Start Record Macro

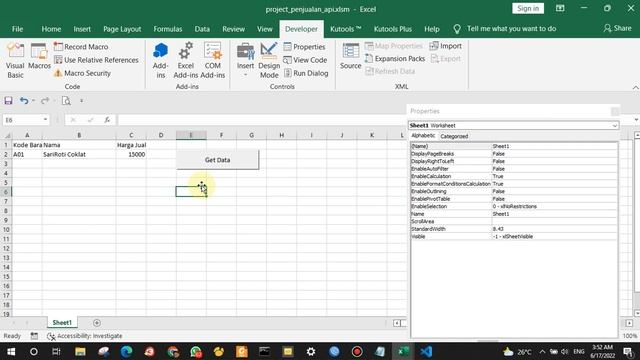pos(81,47)
